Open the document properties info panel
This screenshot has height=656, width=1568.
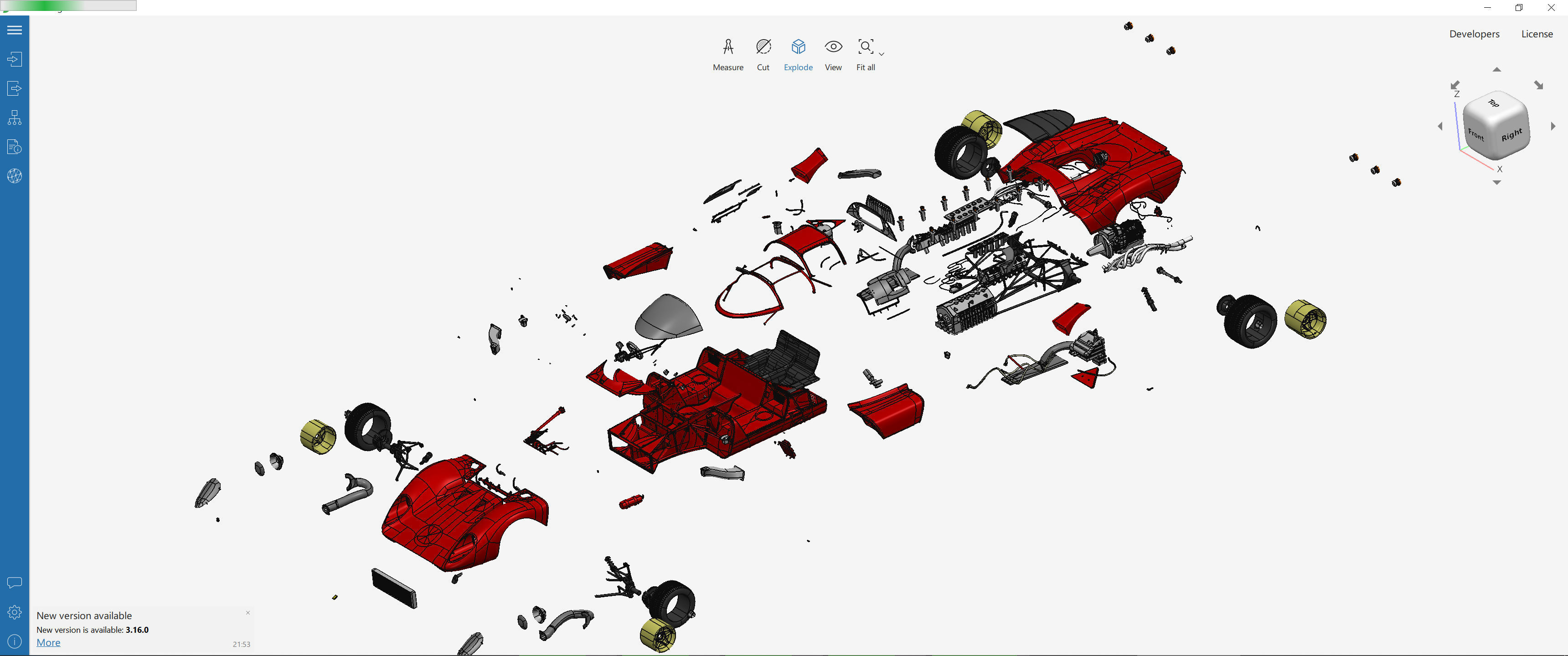(x=15, y=147)
